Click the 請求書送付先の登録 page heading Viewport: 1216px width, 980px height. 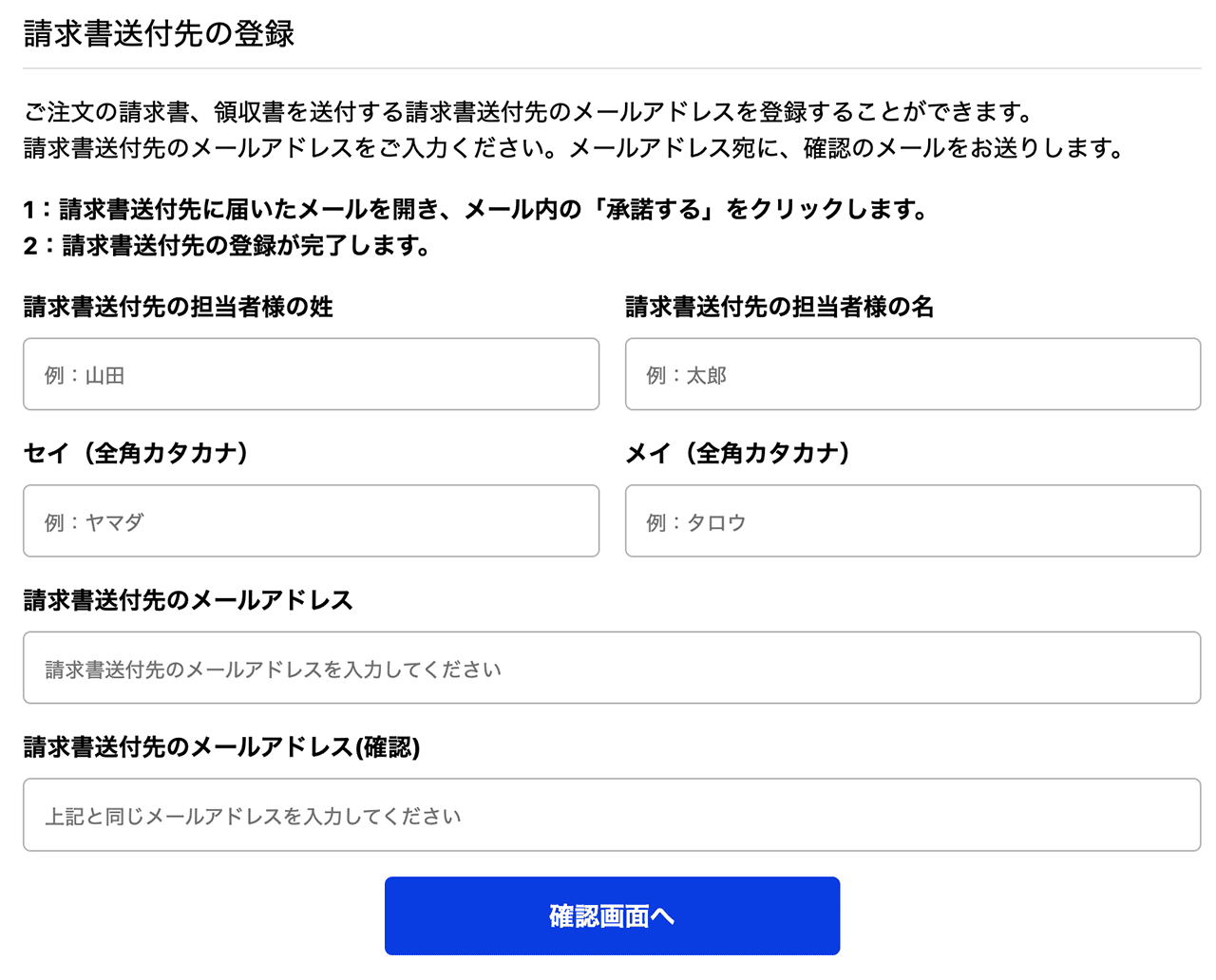pyautogui.click(x=160, y=31)
